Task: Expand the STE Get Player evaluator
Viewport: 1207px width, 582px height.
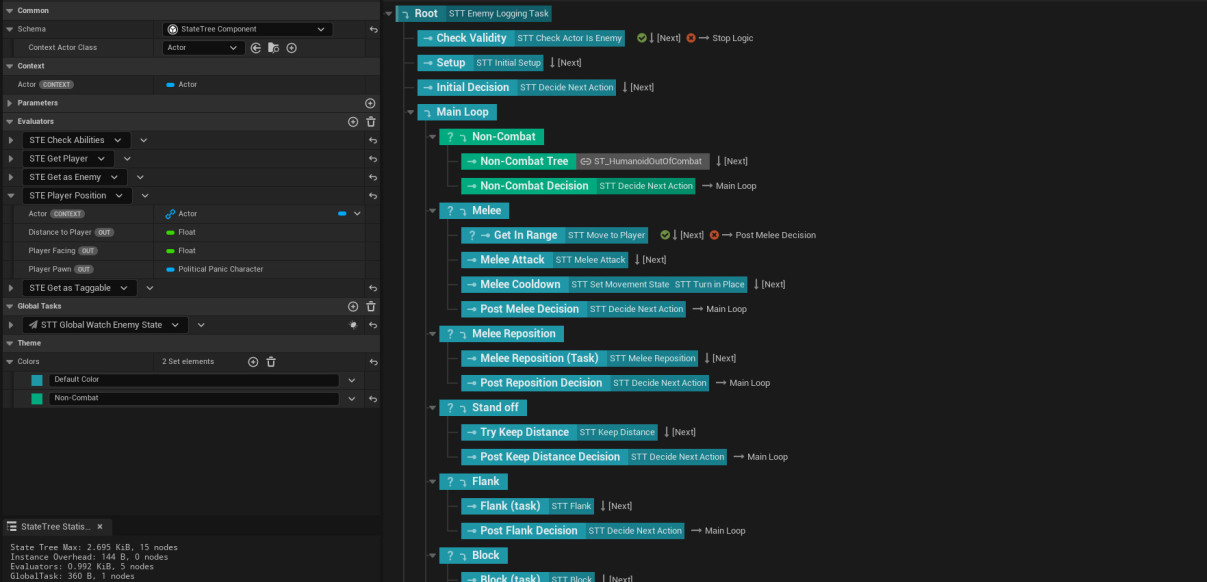Action: 11,159
